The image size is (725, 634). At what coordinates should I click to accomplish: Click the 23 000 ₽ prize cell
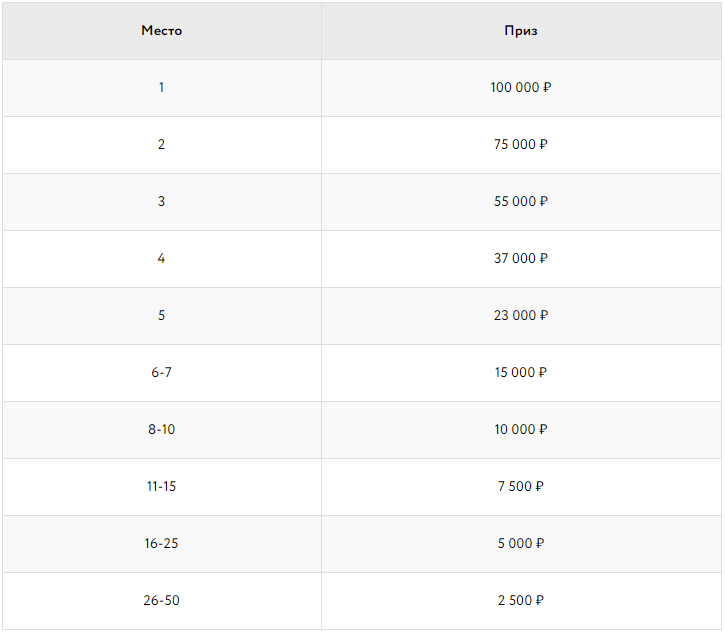[x=521, y=316]
